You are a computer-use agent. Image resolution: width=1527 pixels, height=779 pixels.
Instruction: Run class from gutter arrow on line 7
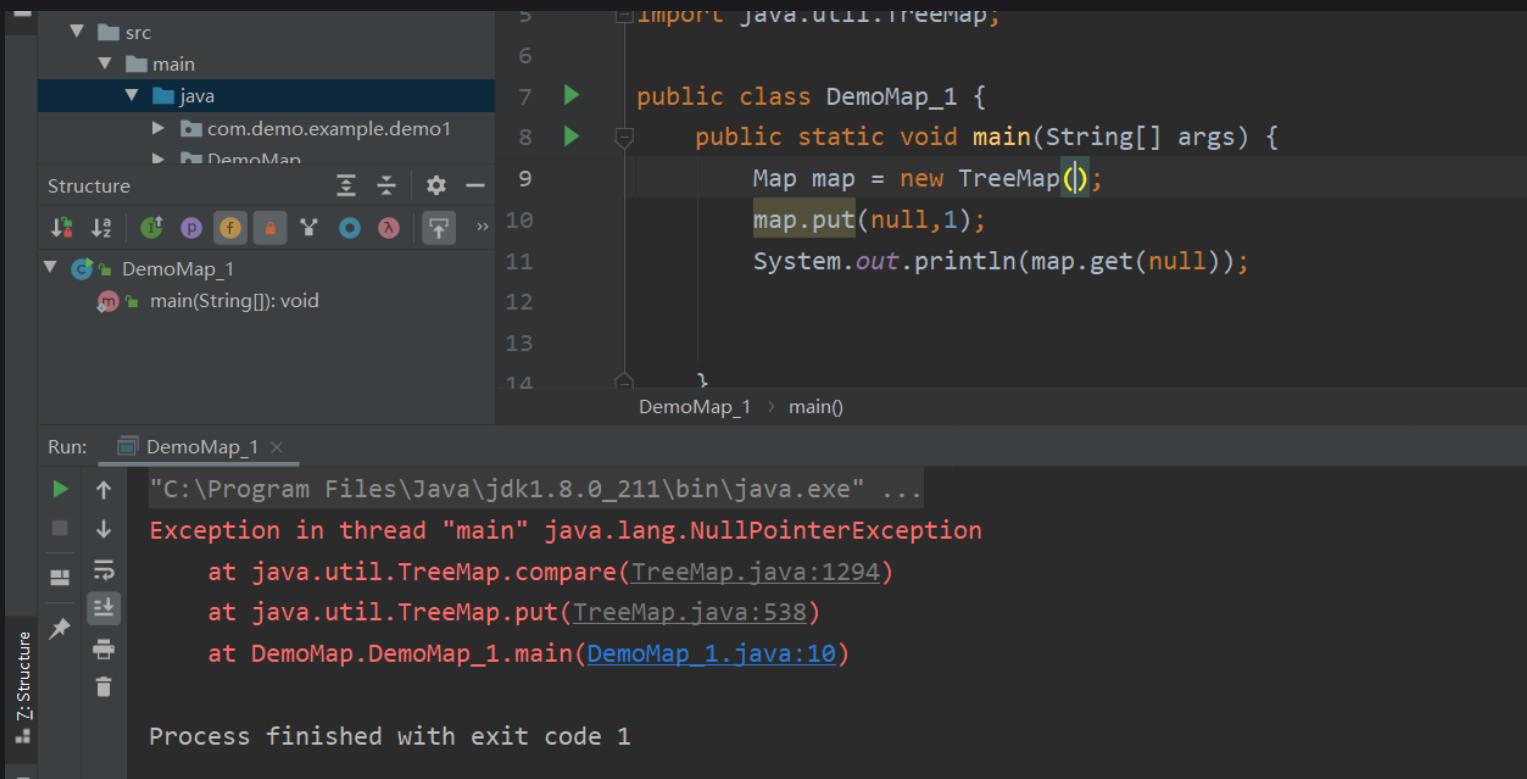pyautogui.click(x=571, y=95)
